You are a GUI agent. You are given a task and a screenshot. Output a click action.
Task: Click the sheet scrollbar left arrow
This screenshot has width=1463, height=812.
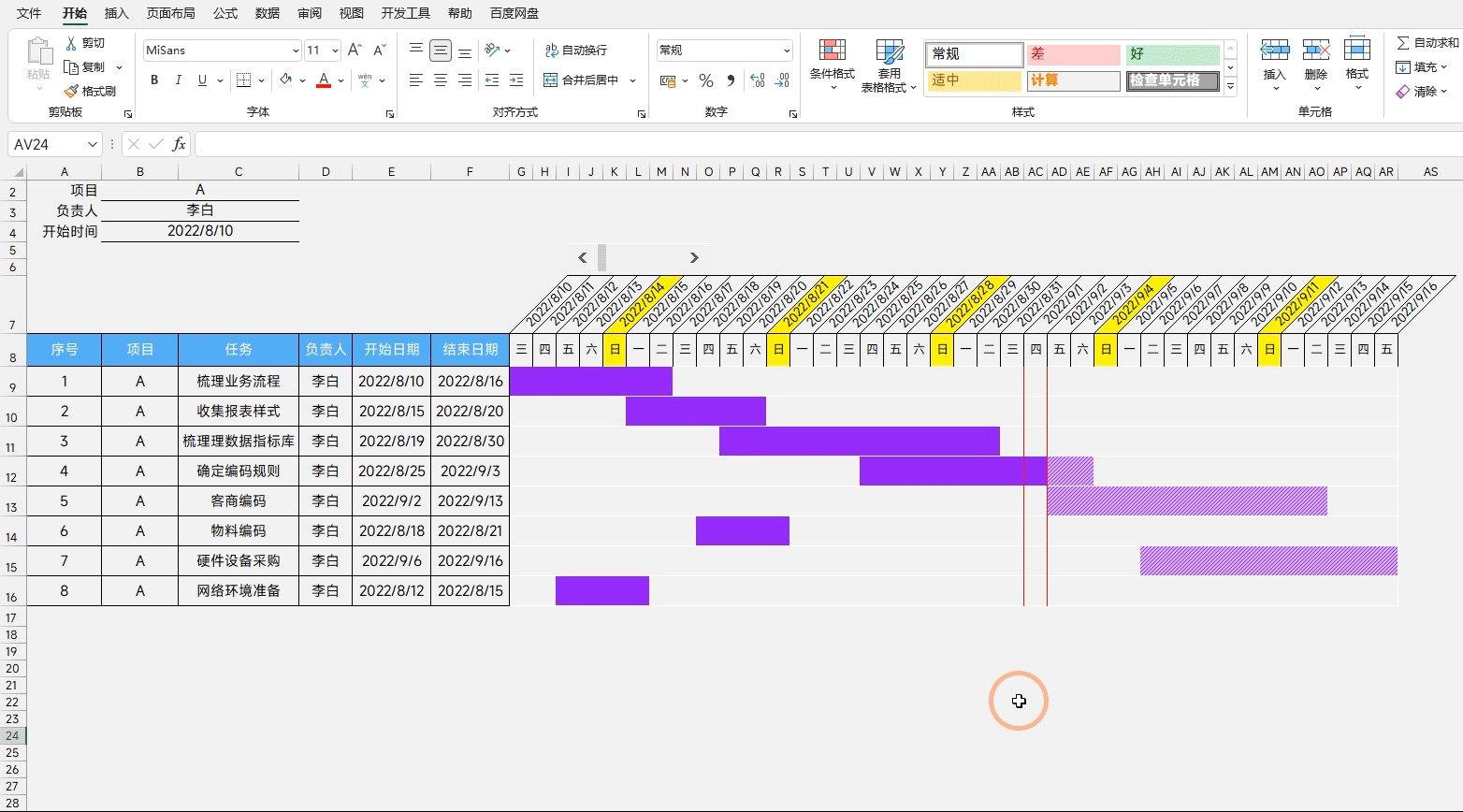point(582,257)
